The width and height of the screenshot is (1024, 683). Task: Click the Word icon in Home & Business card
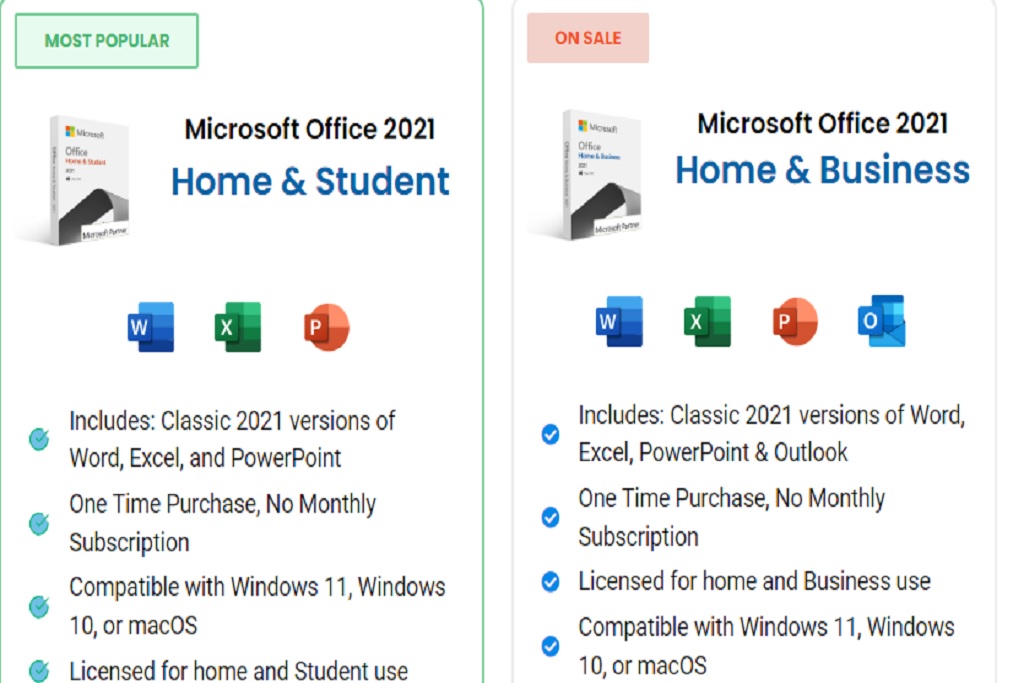click(619, 321)
